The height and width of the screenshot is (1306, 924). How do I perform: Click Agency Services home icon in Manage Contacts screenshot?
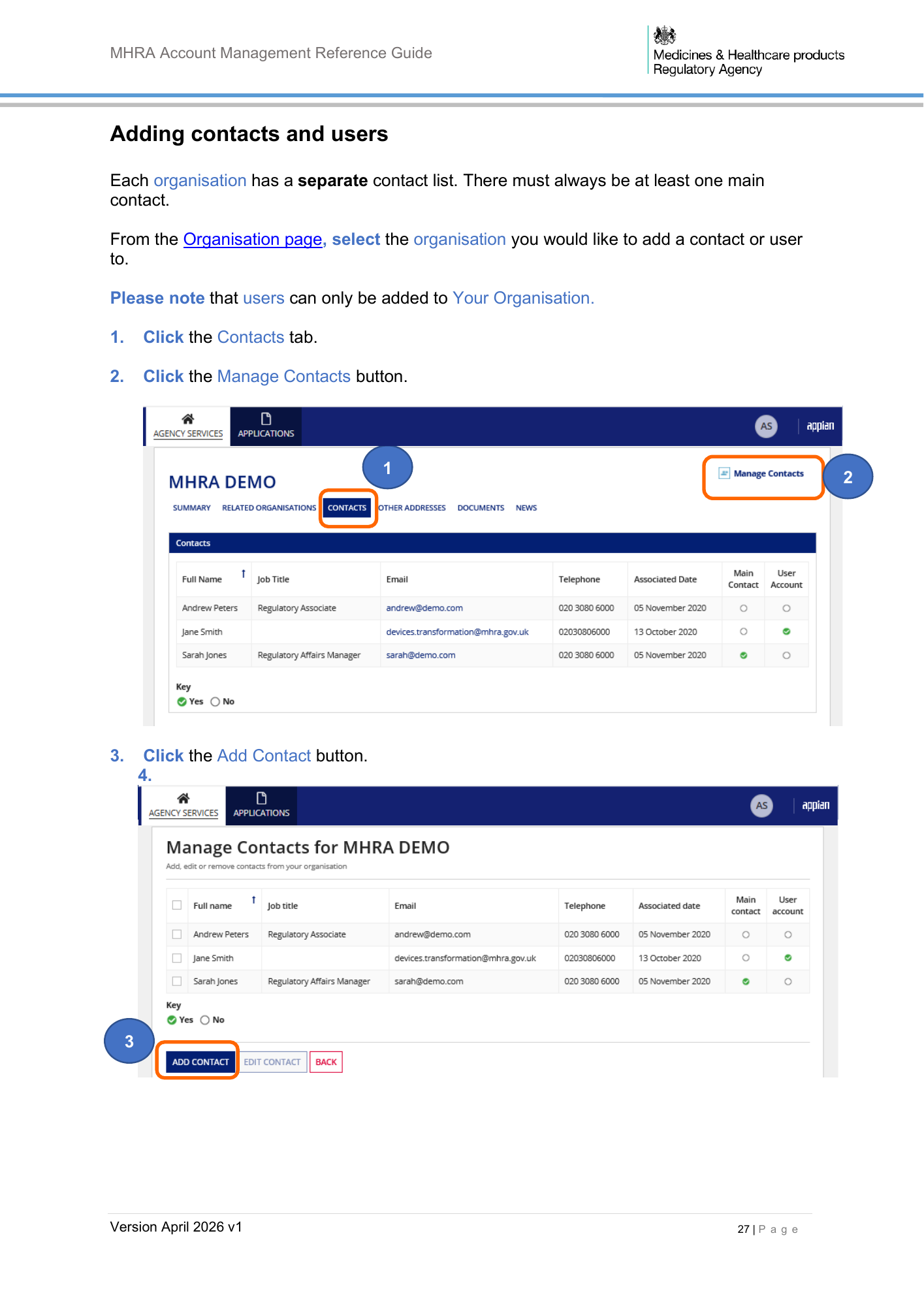(183, 799)
